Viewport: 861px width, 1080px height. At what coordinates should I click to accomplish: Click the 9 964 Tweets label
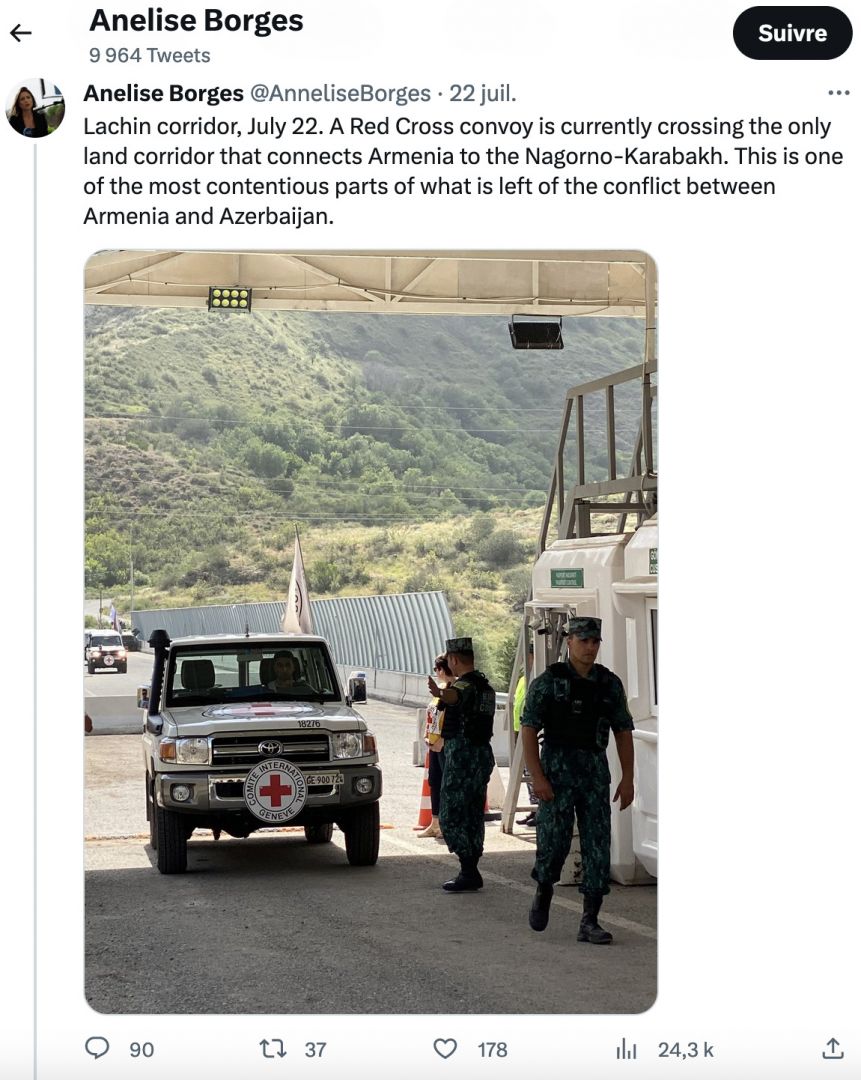pos(149,55)
